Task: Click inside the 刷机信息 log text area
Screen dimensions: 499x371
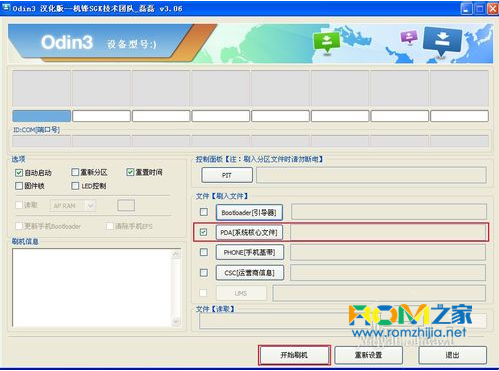Action: (x=92, y=288)
